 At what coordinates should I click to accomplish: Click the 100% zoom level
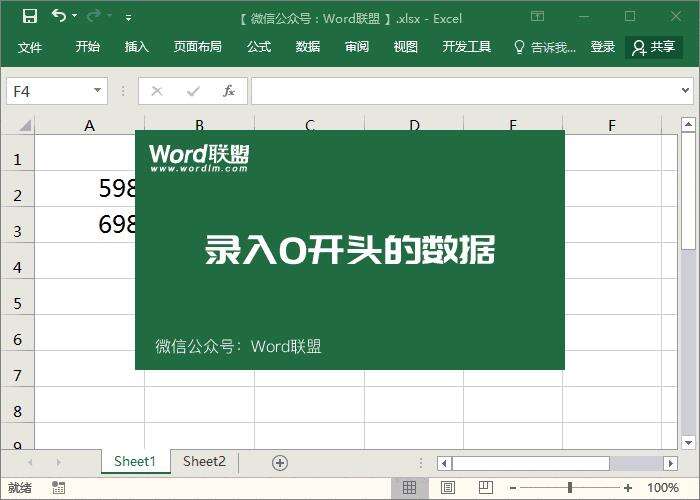663,488
